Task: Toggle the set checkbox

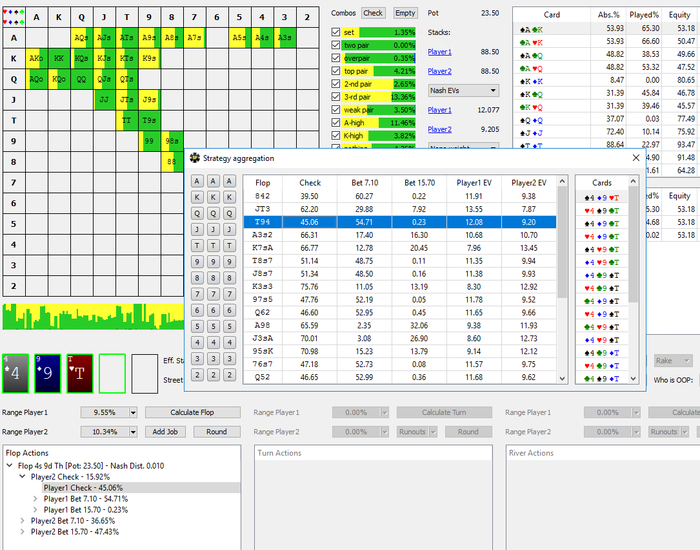Action: 336,32
